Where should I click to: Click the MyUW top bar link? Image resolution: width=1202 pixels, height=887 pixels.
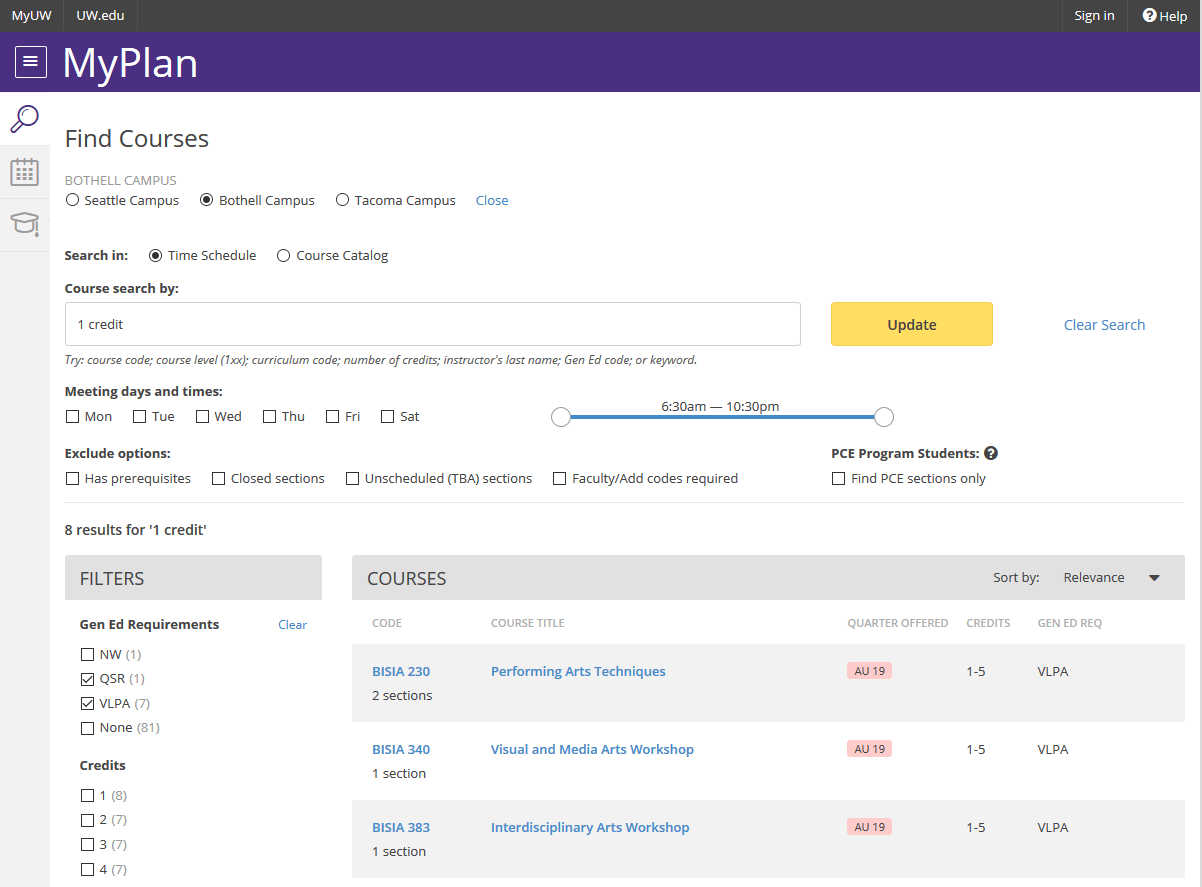click(x=31, y=16)
